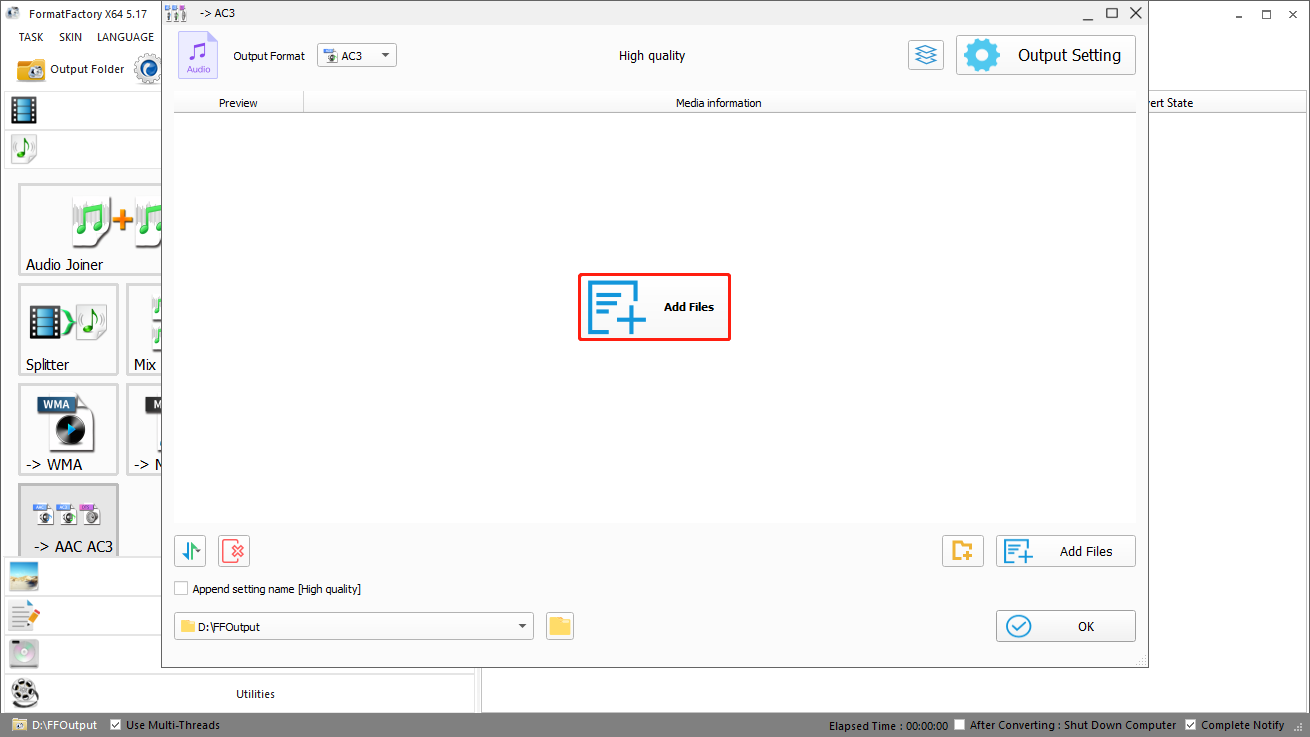Click the bottom-bar Add Files button
Viewport: 1310px width, 737px height.
[x=1065, y=551]
